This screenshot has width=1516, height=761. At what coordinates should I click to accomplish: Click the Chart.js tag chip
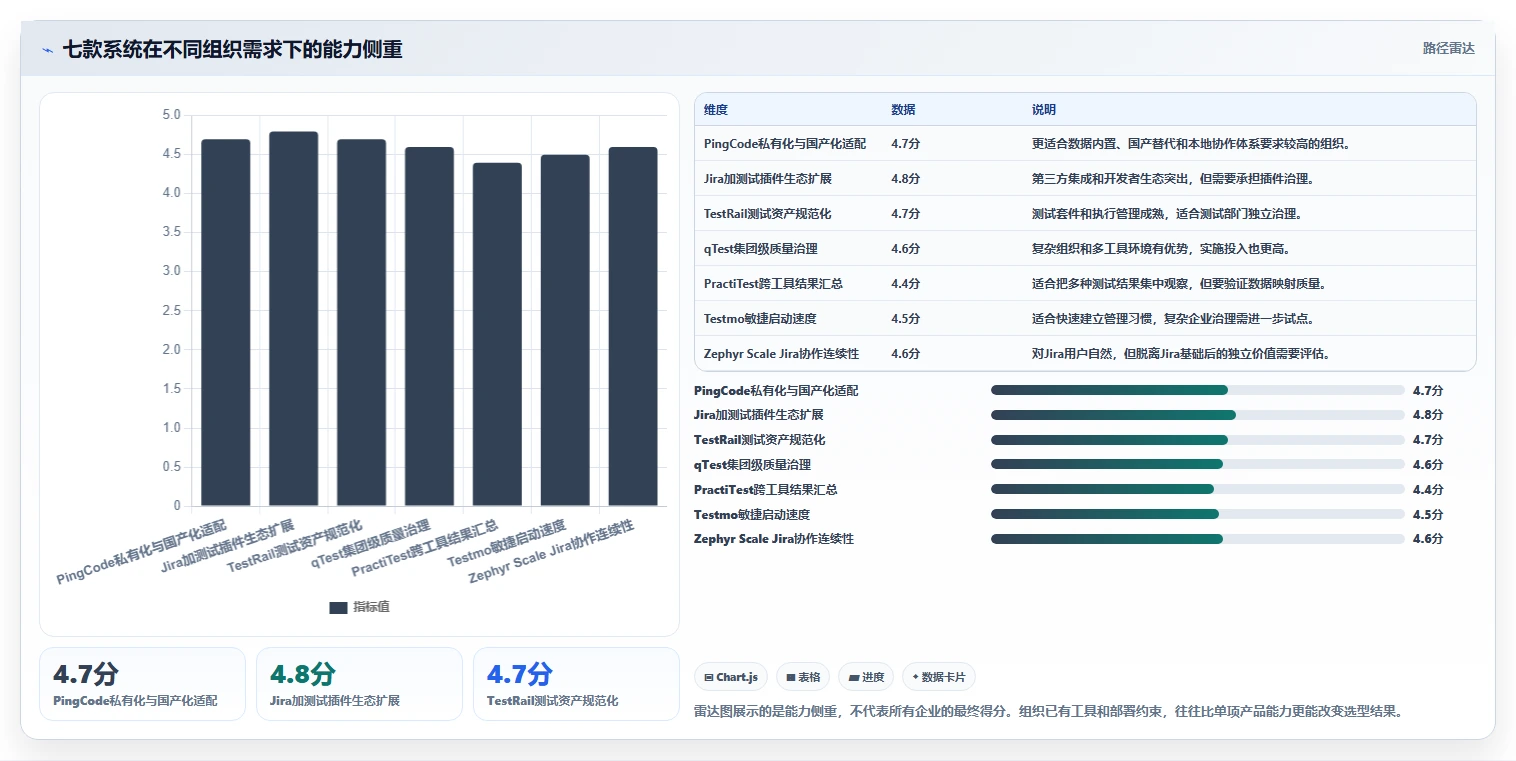[x=731, y=677]
